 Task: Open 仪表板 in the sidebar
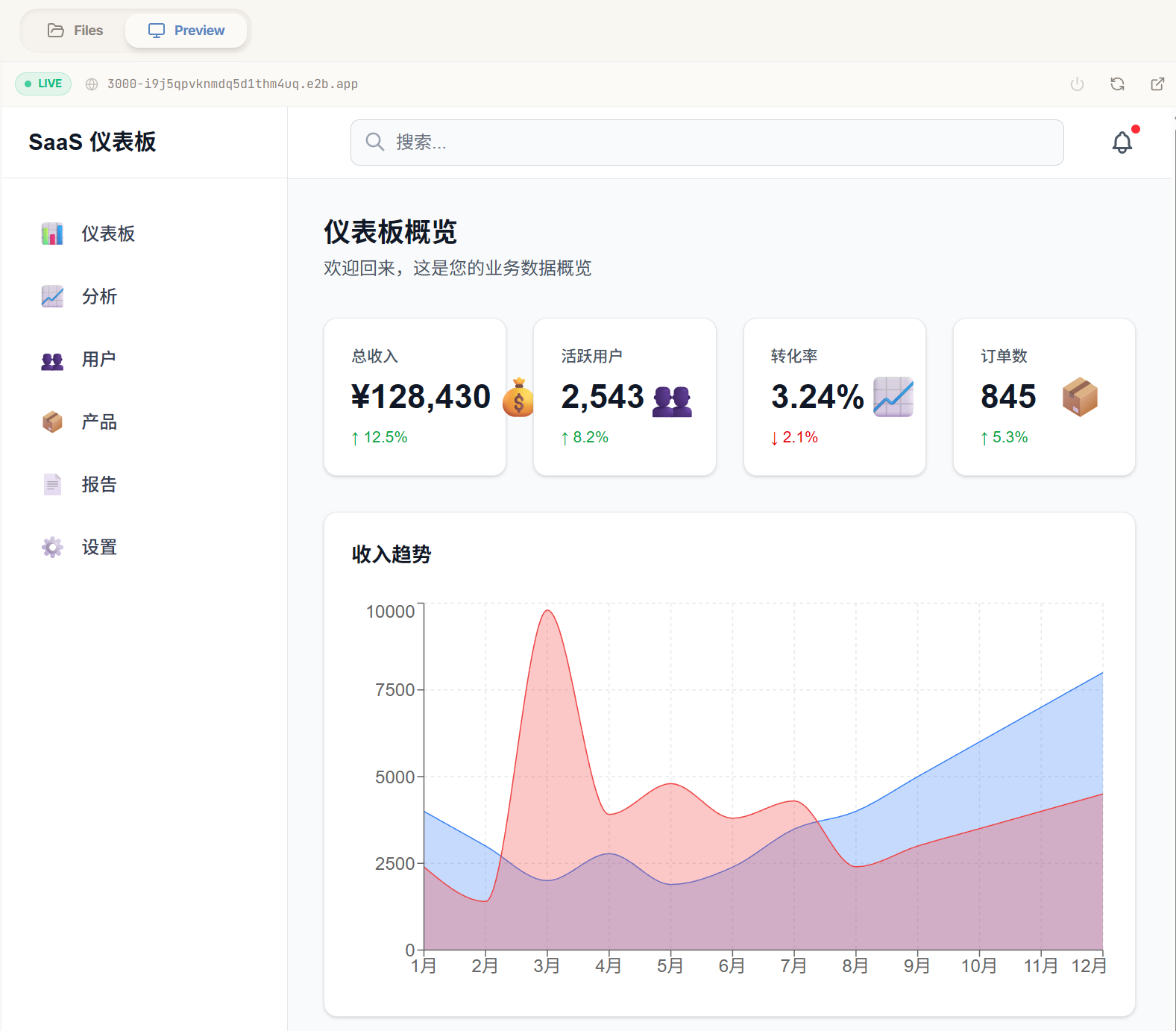[x=107, y=234]
